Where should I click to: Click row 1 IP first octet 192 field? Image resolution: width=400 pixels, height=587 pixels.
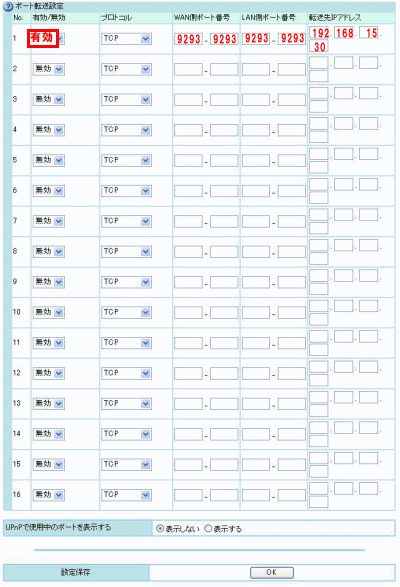(x=319, y=33)
